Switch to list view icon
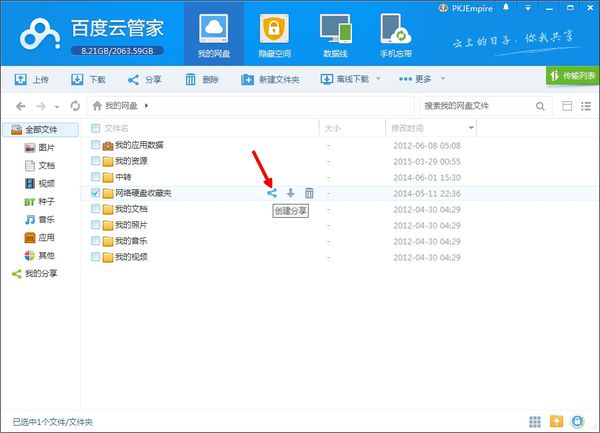The height and width of the screenshot is (433, 600). tap(586, 106)
